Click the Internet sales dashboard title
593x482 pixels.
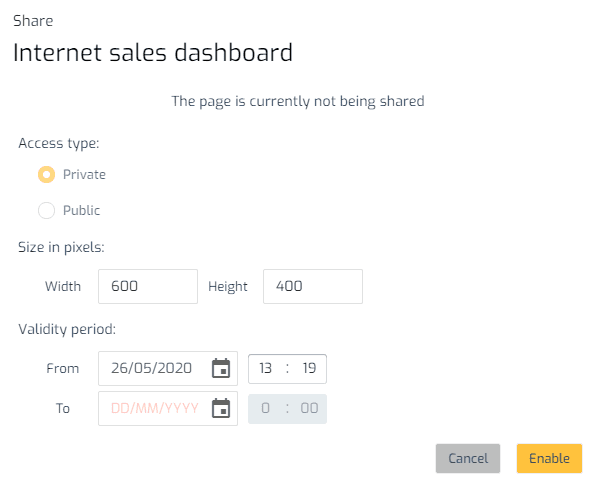click(x=153, y=52)
